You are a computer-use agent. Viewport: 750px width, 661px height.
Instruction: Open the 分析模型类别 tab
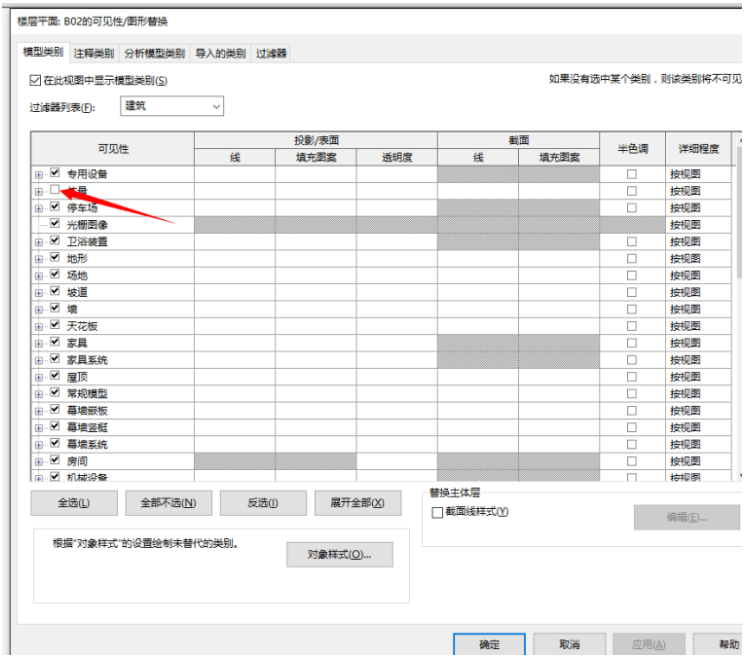tap(155, 53)
